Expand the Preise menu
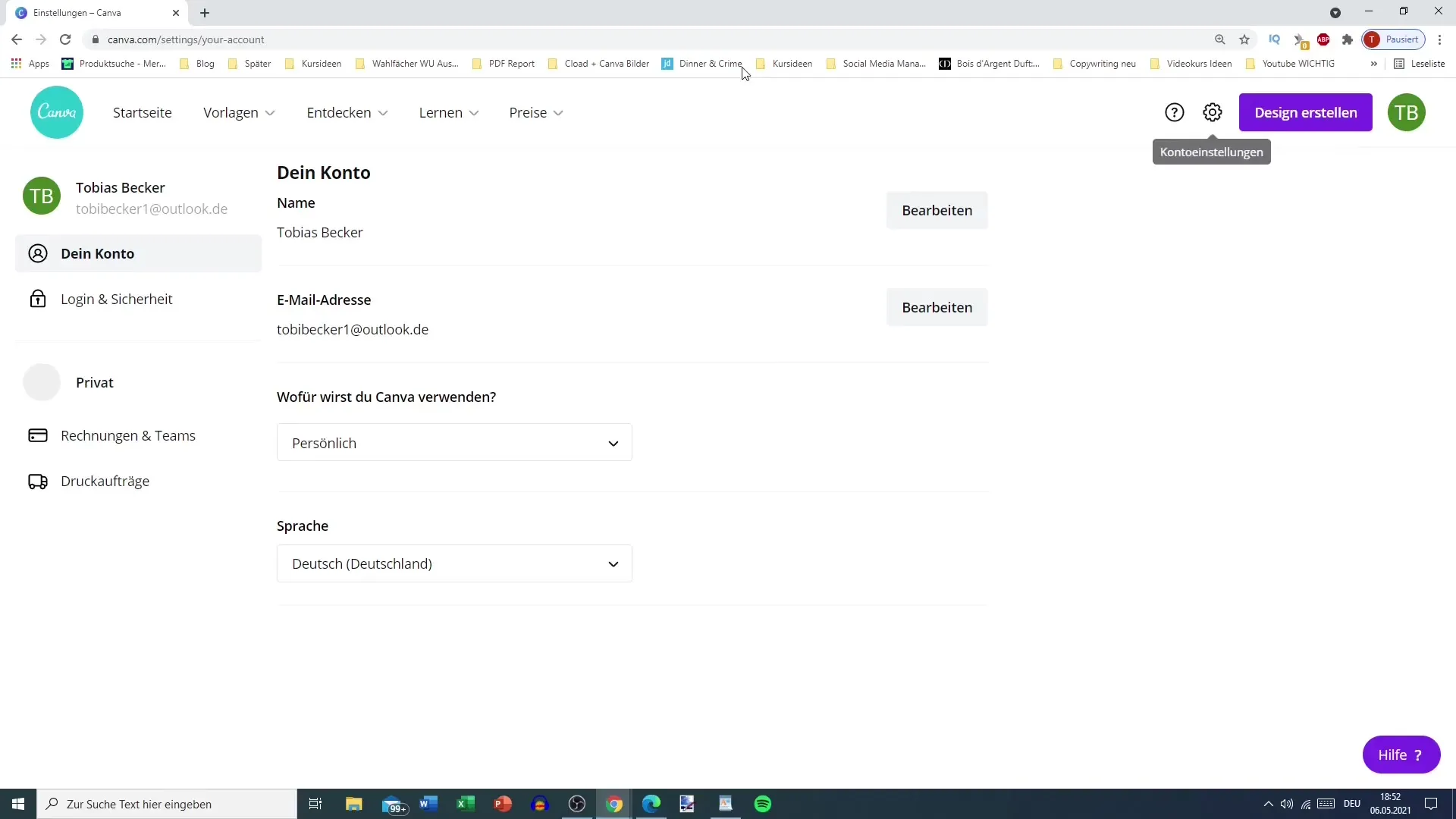Image resolution: width=1456 pixels, height=819 pixels. tap(535, 112)
